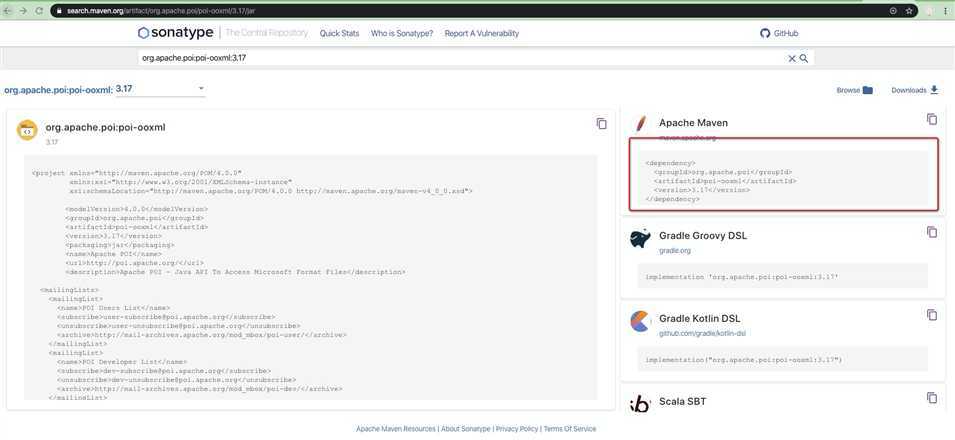Click the Gradle Groovy DSL heading
This screenshot has height=440, width=955.
point(703,236)
